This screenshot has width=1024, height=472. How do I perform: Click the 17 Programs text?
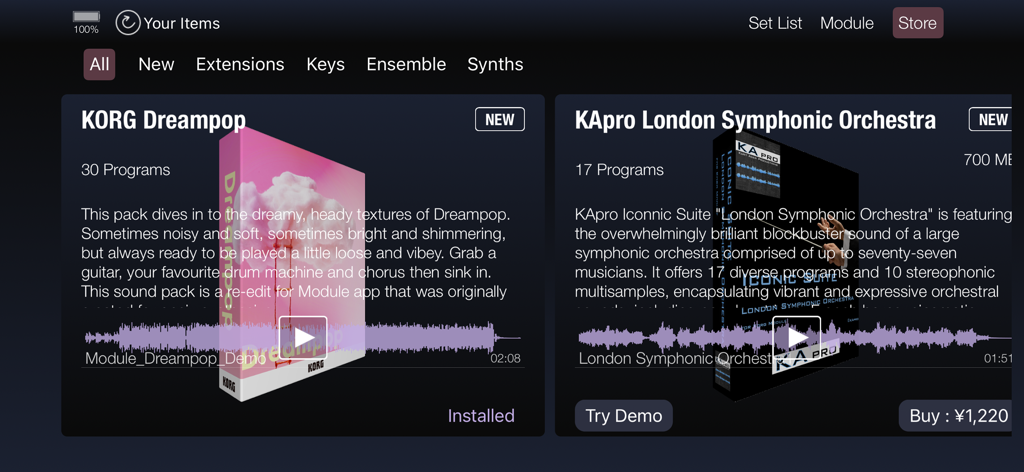(619, 170)
